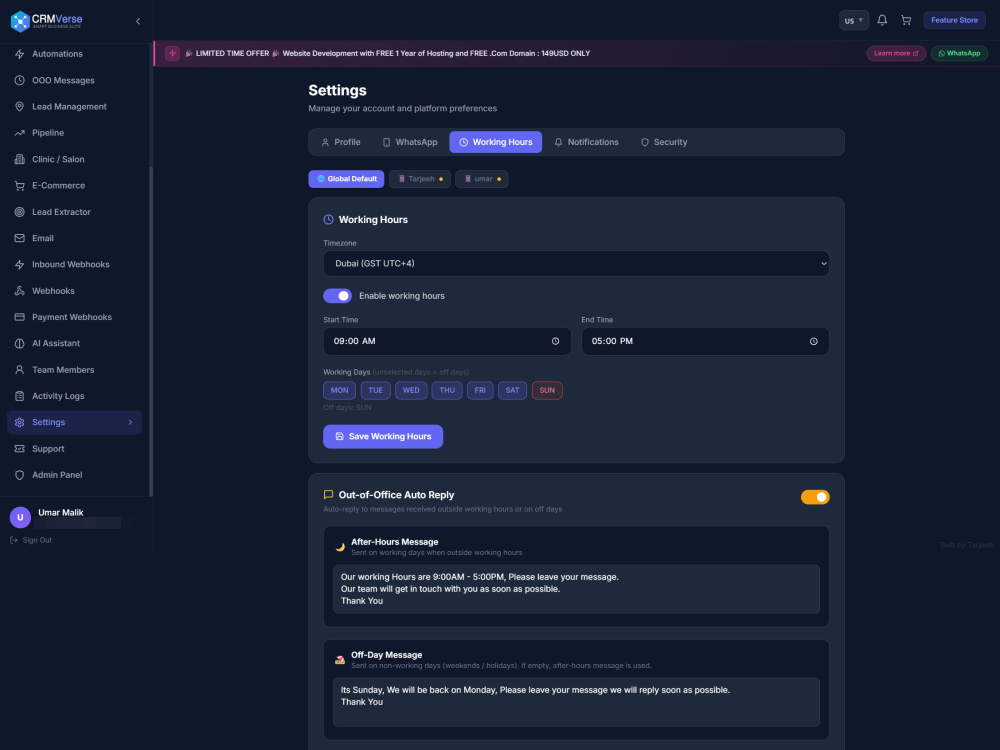The height and width of the screenshot is (750, 1000).
Task: Toggle MON working day
Action: pos(339,390)
